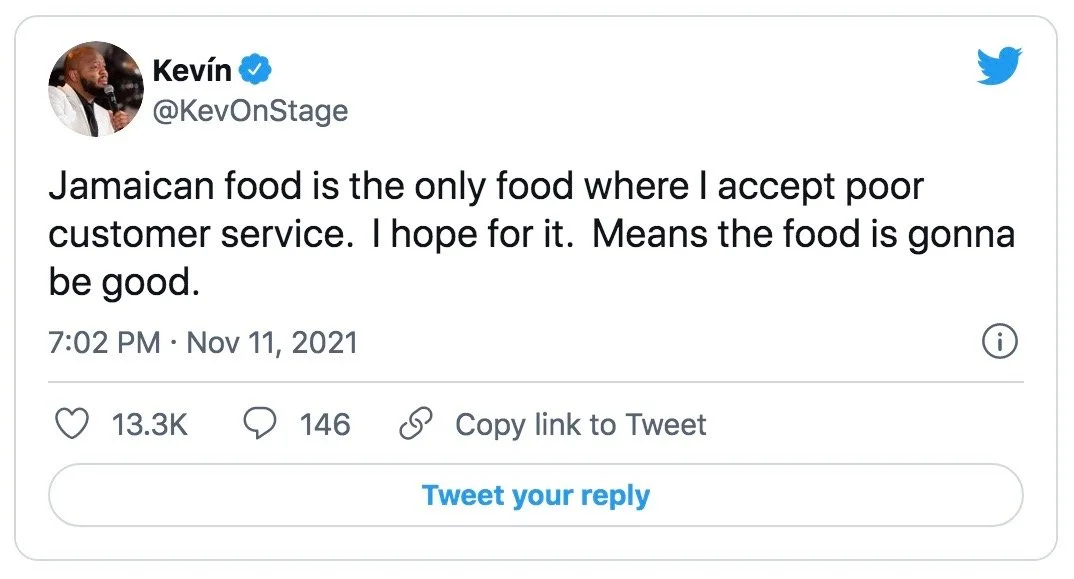Click Copy link to Tweet text
1074x579 pixels.
pyautogui.click(x=580, y=424)
